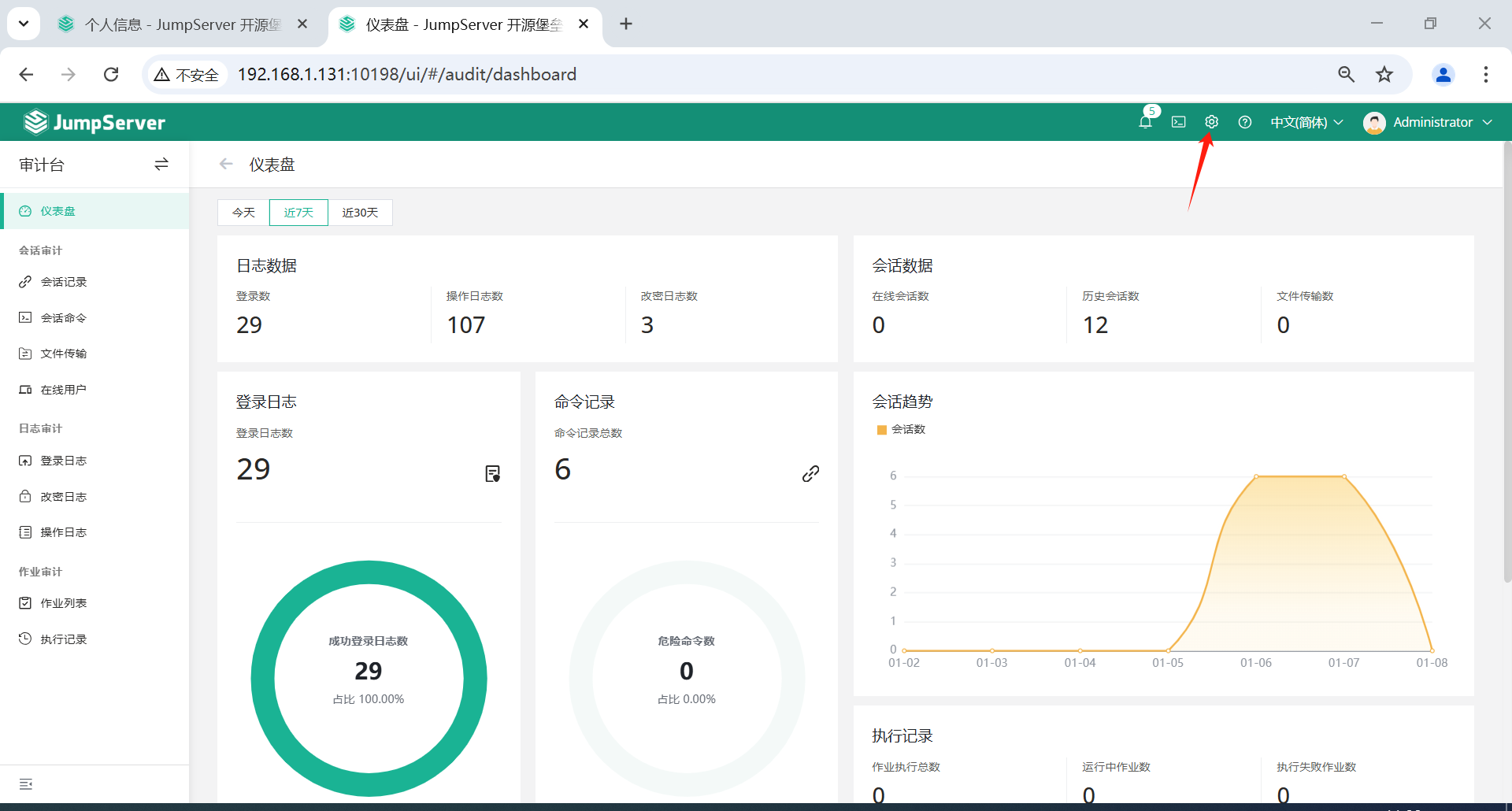Click the 在线用户 monitor icon in sidebar

[25, 390]
